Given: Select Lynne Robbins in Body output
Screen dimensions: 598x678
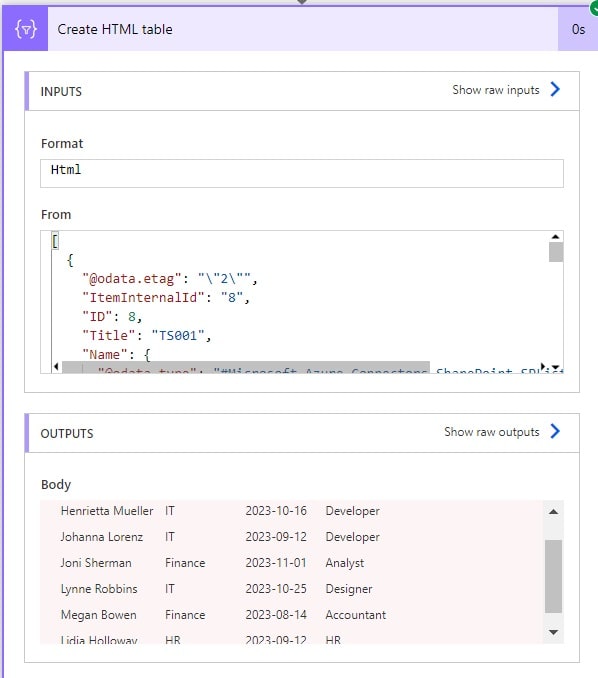Looking at the screenshot, I should coord(99,588).
